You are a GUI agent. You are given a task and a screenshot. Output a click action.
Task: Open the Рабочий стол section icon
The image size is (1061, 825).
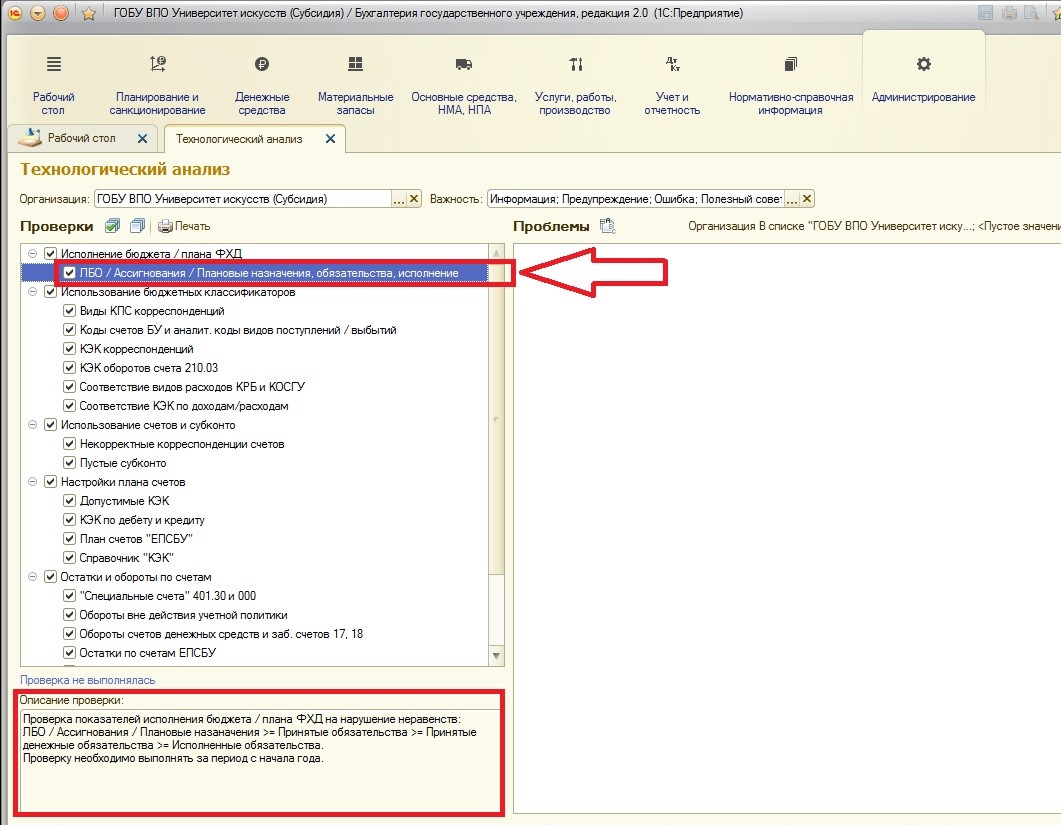pos(54,65)
